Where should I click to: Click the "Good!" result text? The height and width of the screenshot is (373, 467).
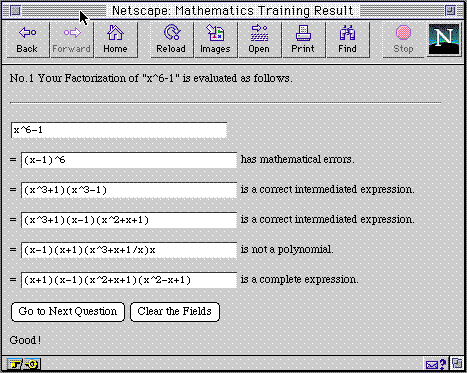pyautogui.click(x=25, y=340)
